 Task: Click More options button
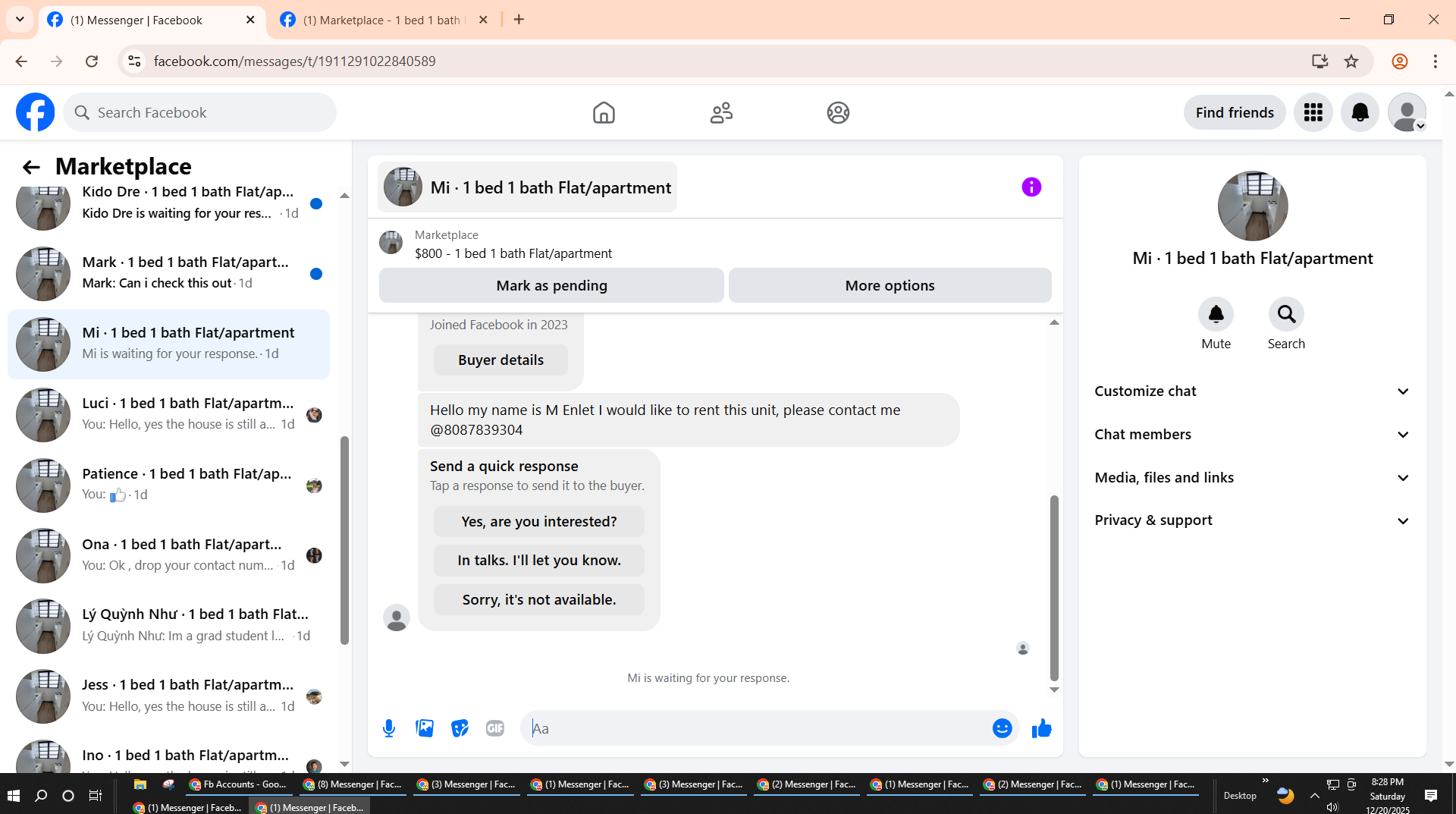pyautogui.click(x=890, y=285)
